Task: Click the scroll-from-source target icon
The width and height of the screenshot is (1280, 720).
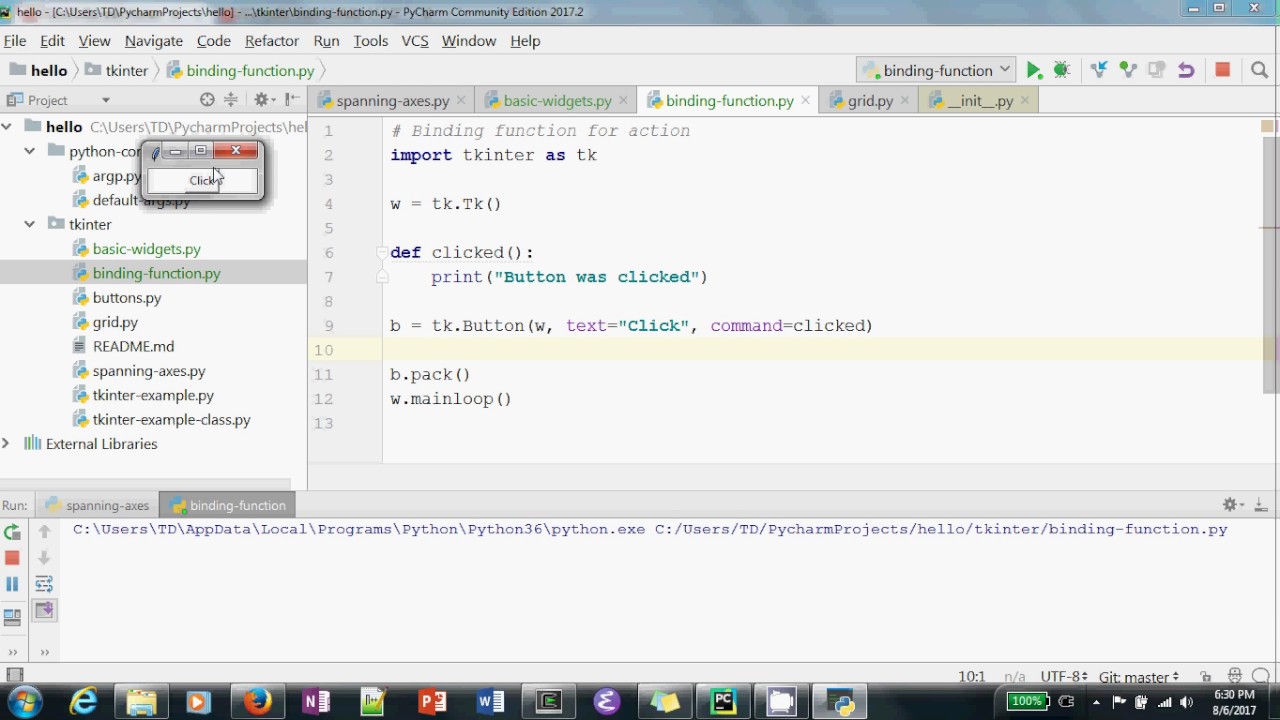Action: click(207, 99)
